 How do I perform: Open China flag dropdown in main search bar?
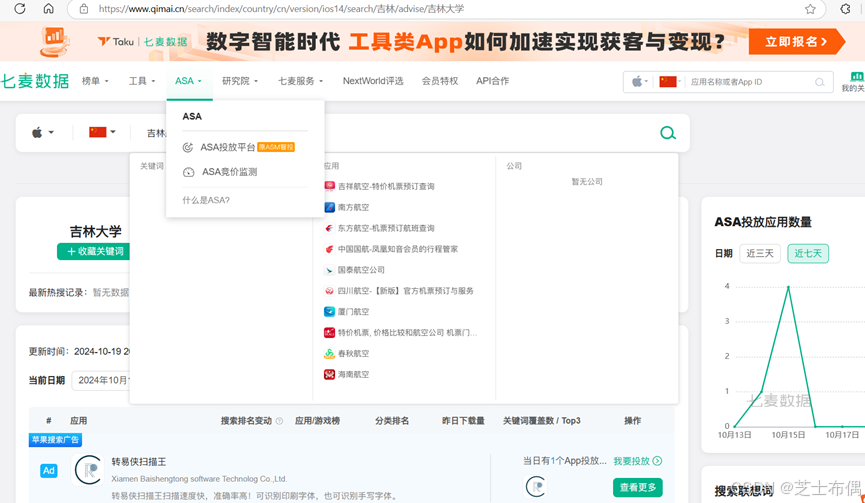pos(102,132)
